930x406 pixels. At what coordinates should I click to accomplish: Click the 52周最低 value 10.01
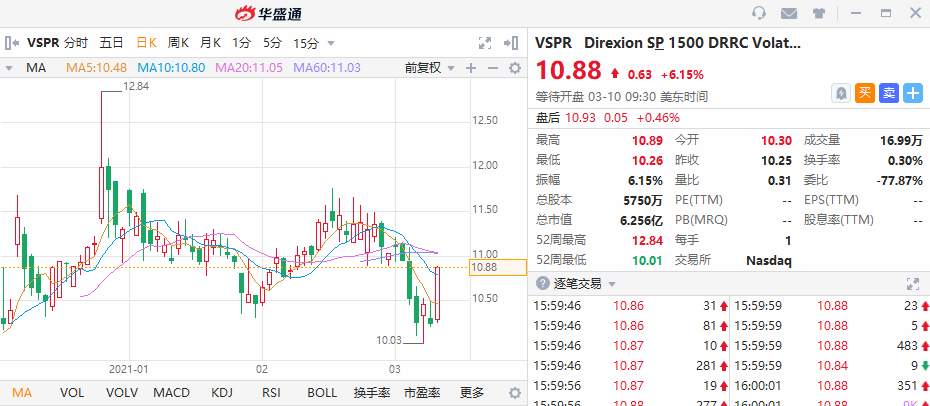[647, 260]
